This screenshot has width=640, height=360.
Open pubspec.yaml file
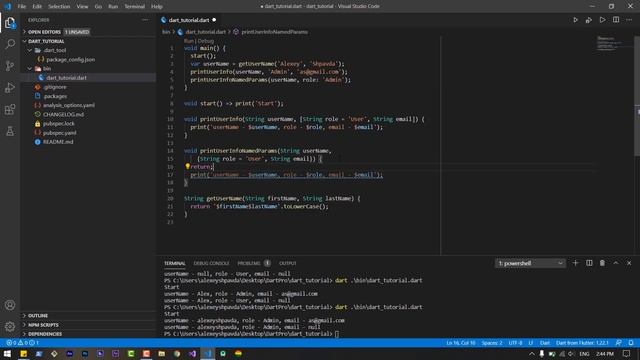[x=60, y=133]
